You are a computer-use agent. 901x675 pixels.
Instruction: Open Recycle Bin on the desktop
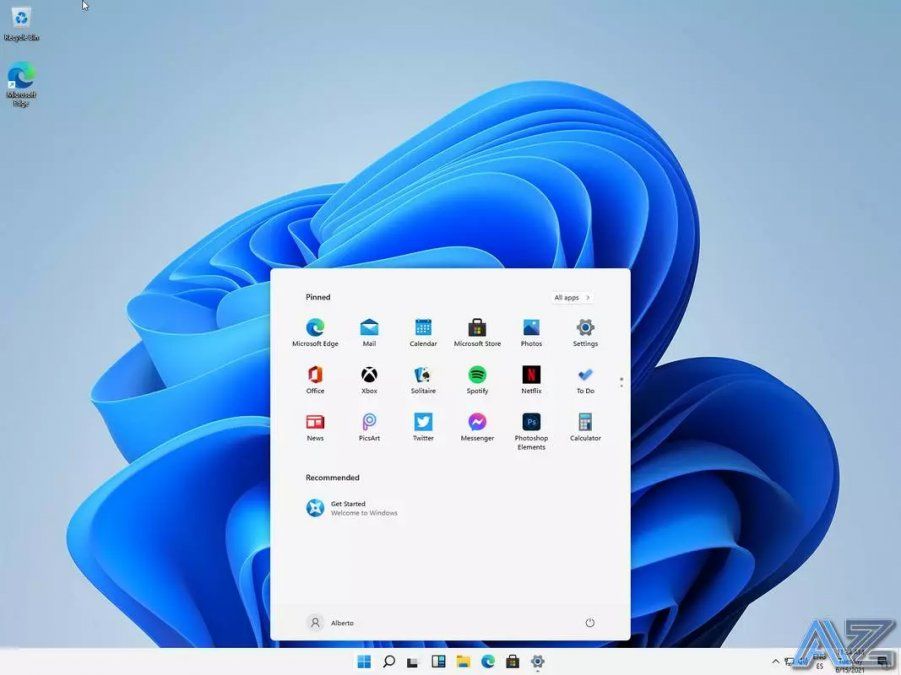[21, 18]
